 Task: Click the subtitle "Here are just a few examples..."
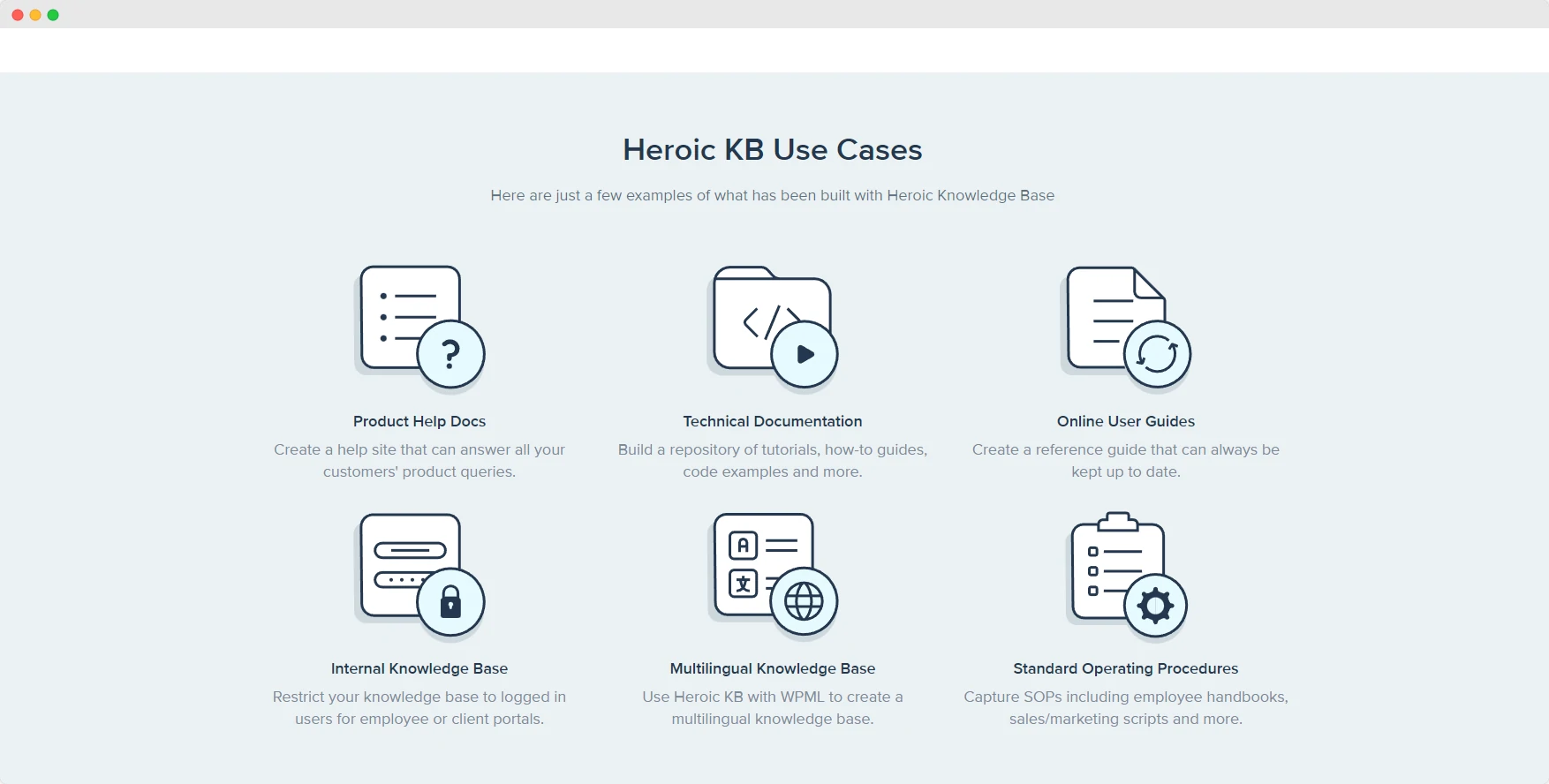[773, 195]
